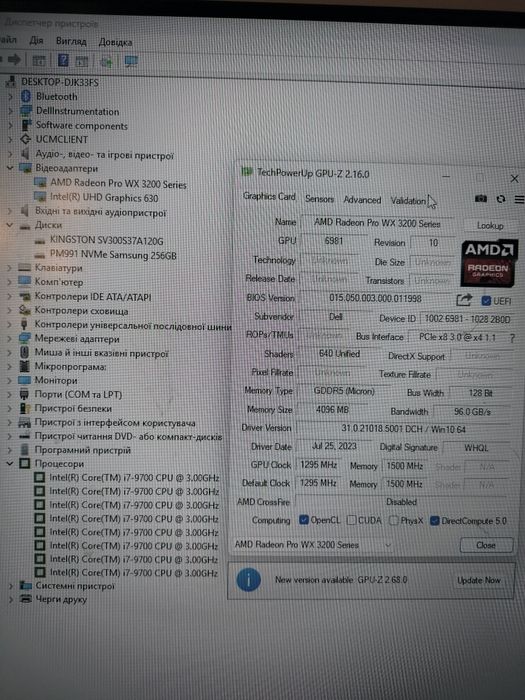Screen dimensions: 525x700
Task: Click the Lookup button
Action: click(x=490, y=226)
